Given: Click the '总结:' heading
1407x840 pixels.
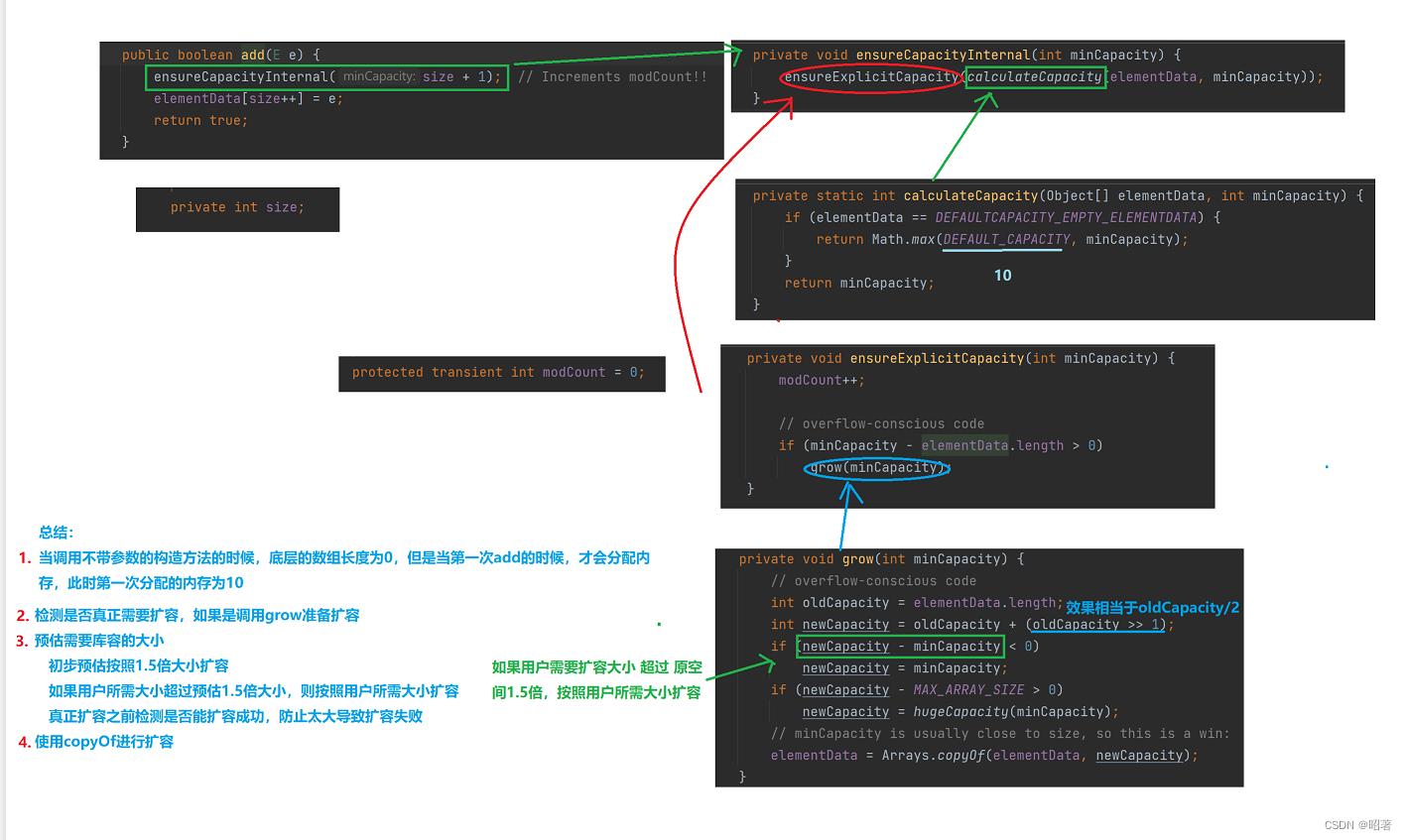Looking at the screenshot, I should [57, 532].
